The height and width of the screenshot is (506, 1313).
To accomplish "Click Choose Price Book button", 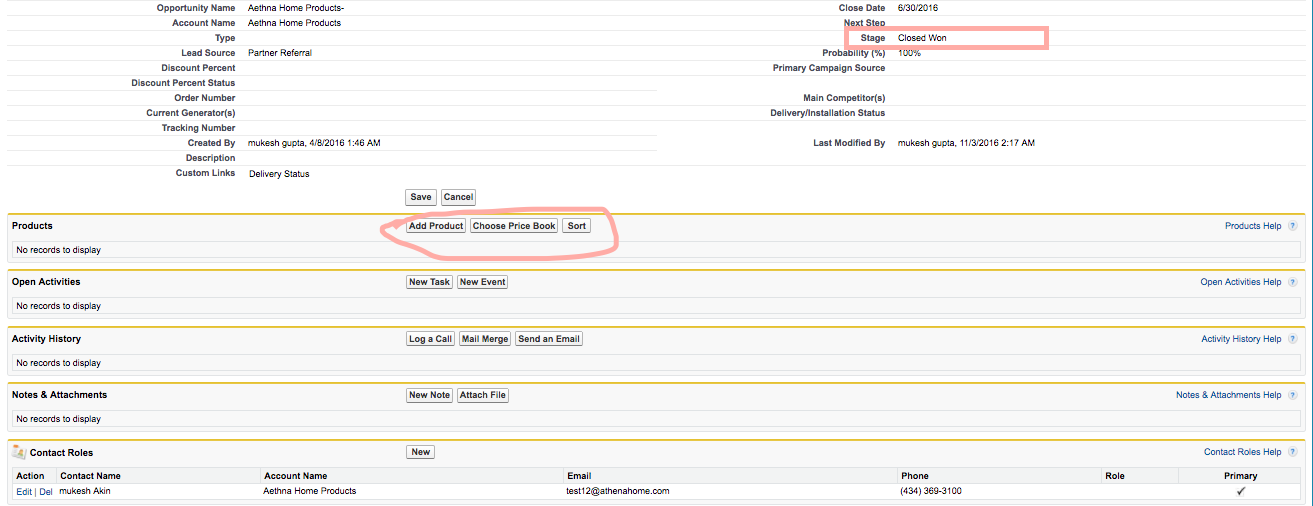I will (x=514, y=226).
